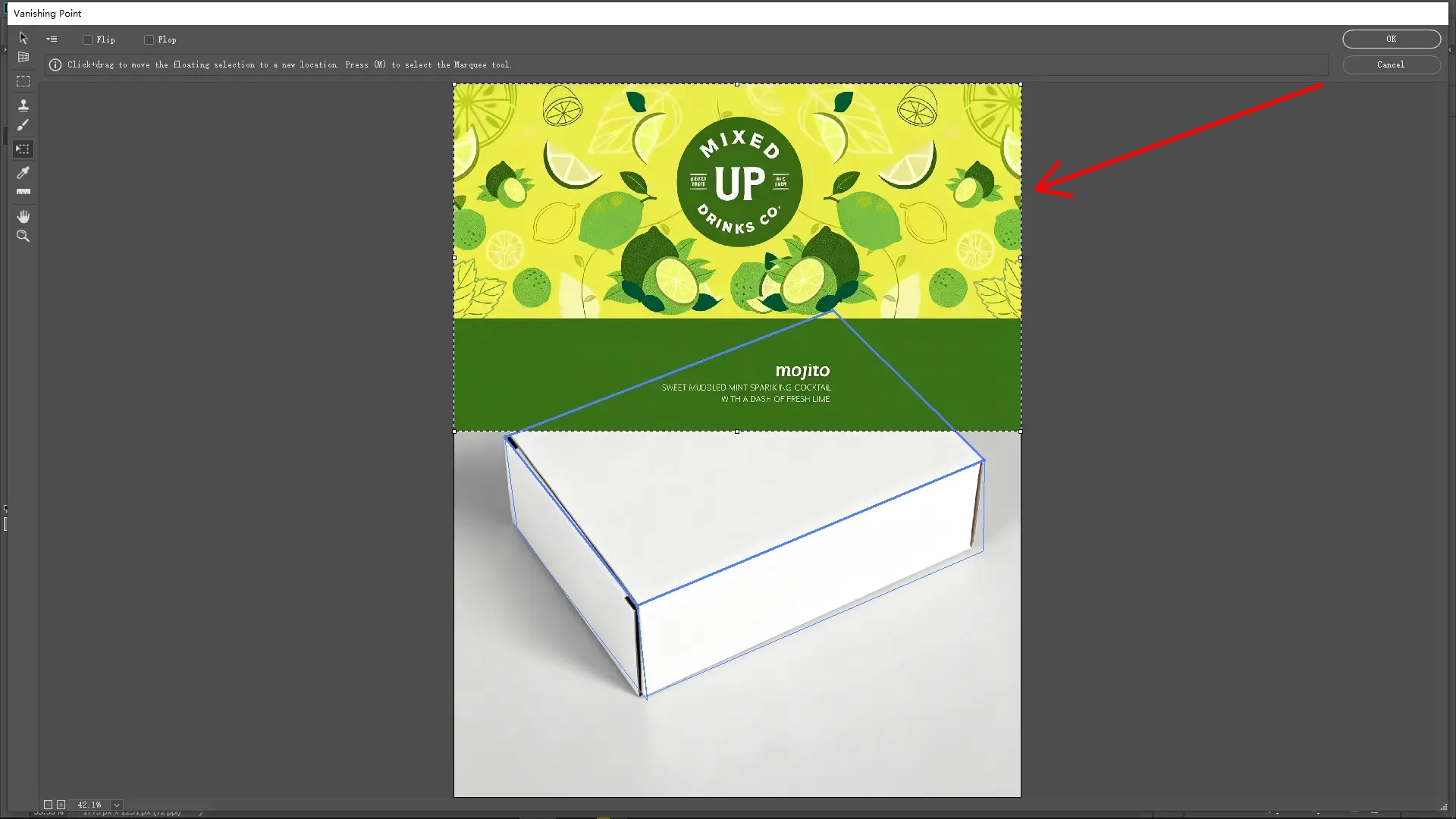Screen dimensions: 1456x819
Task: Select the Stamp tool
Action: coord(24,105)
